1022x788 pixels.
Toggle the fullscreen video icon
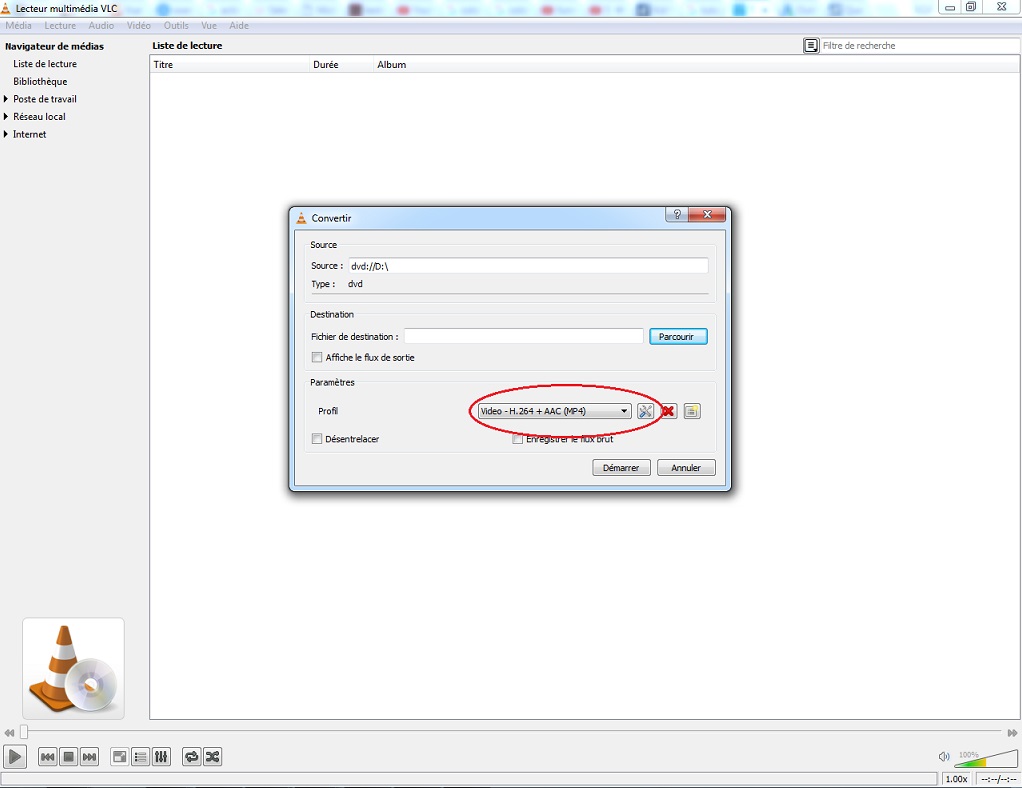tap(119, 757)
